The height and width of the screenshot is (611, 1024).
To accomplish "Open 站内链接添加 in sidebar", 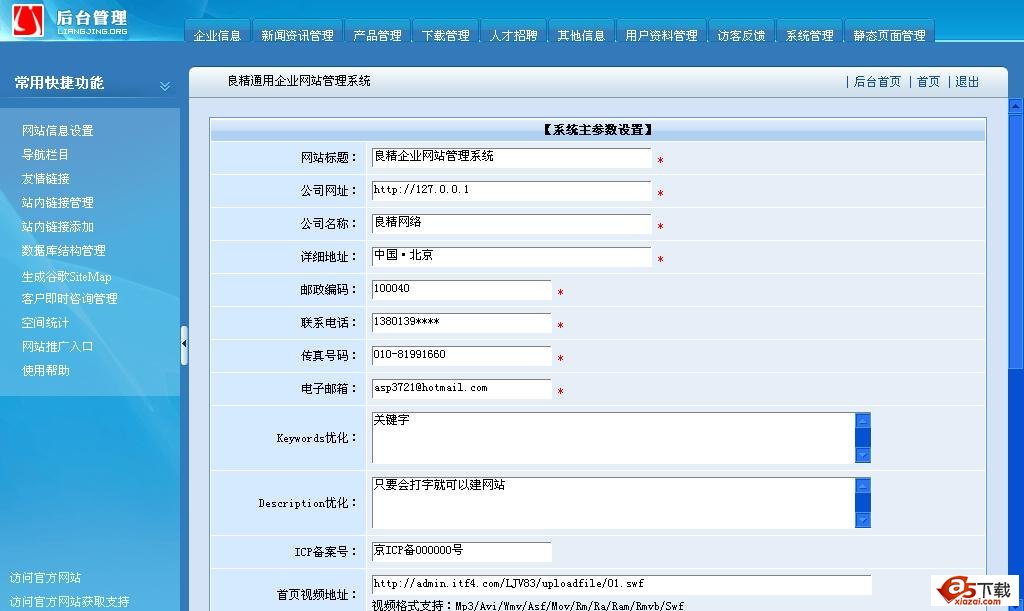I will pos(57,227).
